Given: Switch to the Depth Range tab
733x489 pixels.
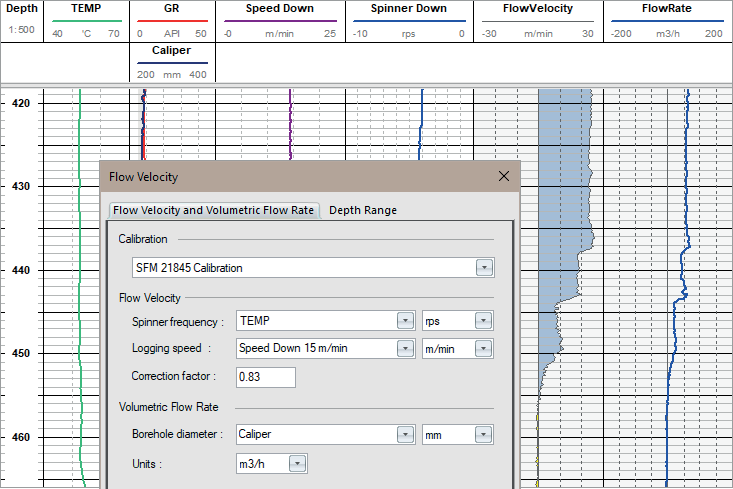Looking at the screenshot, I should (x=363, y=210).
